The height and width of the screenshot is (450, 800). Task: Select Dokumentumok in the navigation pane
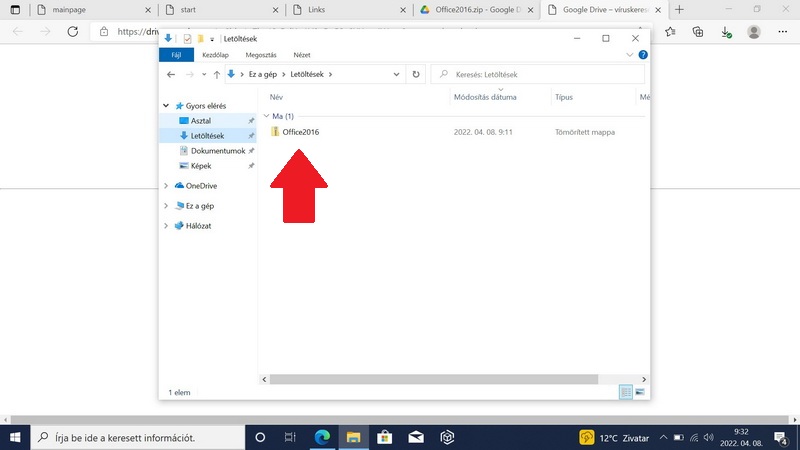(x=218, y=151)
